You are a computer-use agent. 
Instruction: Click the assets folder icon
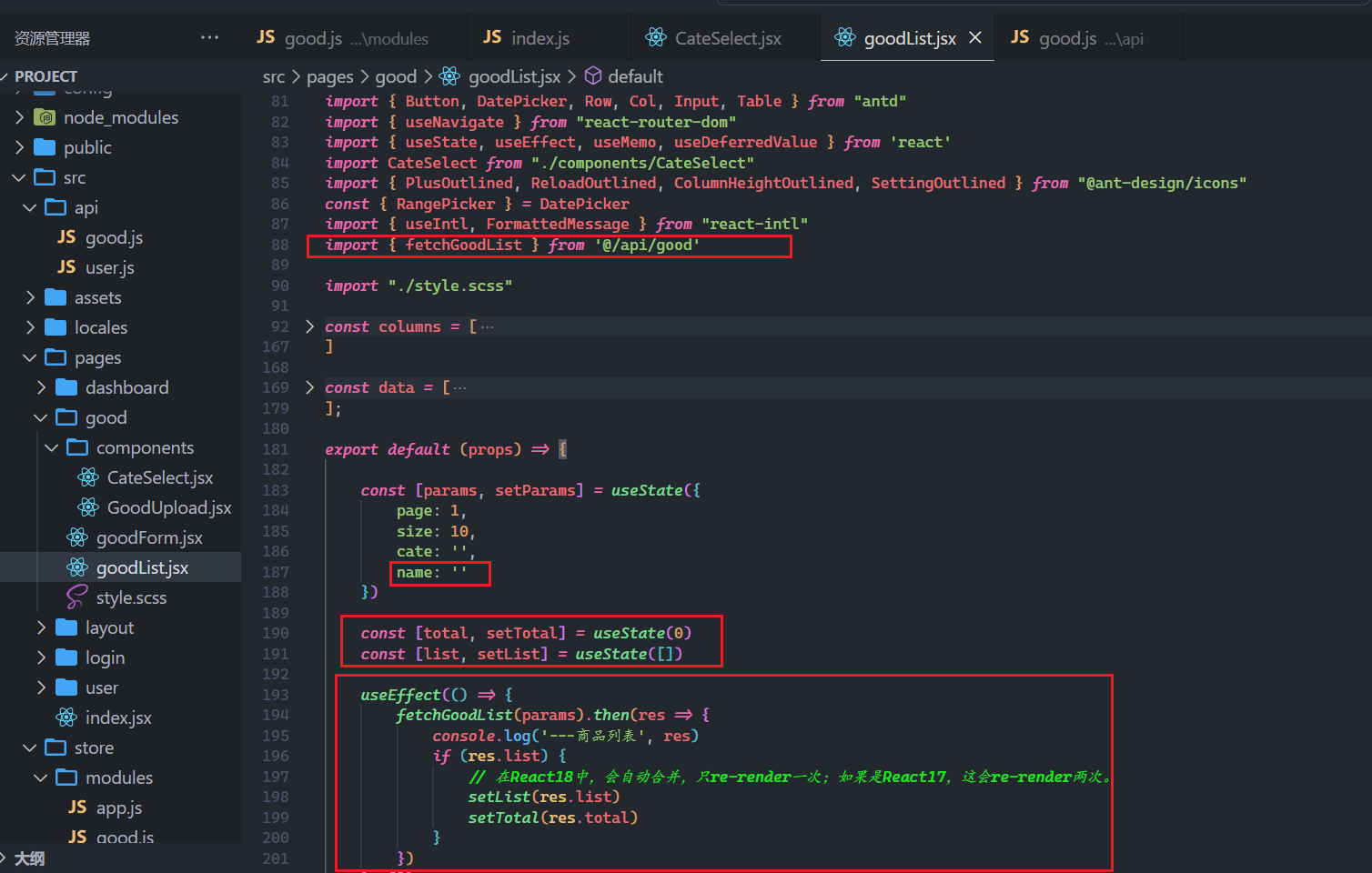coord(55,297)
